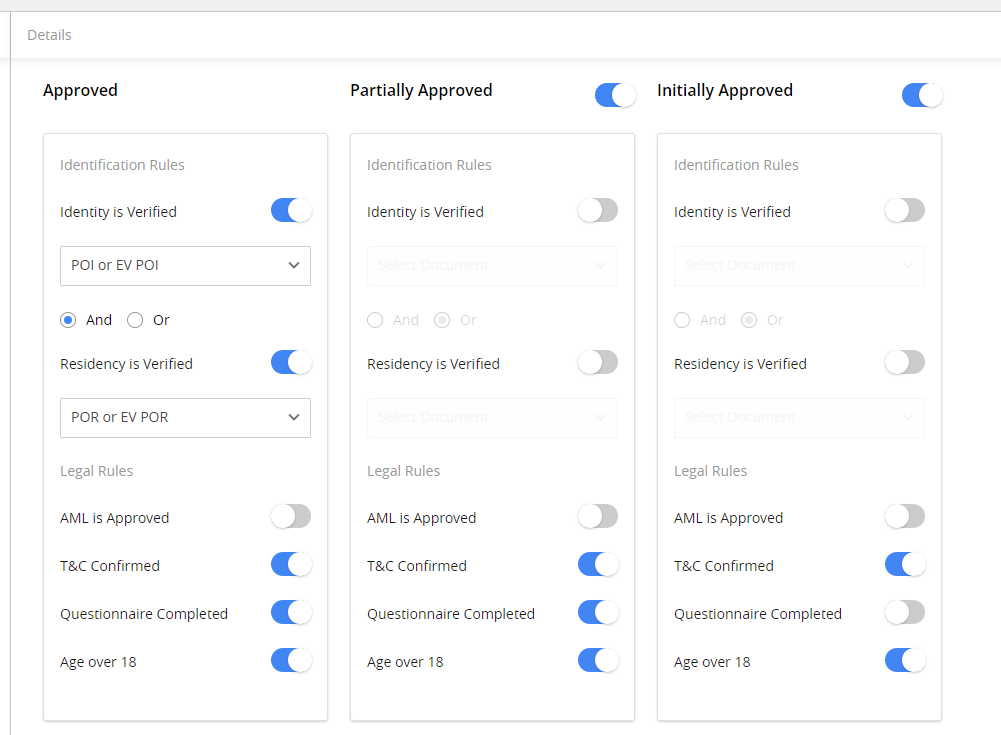Toggle Age over 18 in Approved column
The width and height of the screenshot is (1001, 735).
pyautogui.click(x=291, y=660)
